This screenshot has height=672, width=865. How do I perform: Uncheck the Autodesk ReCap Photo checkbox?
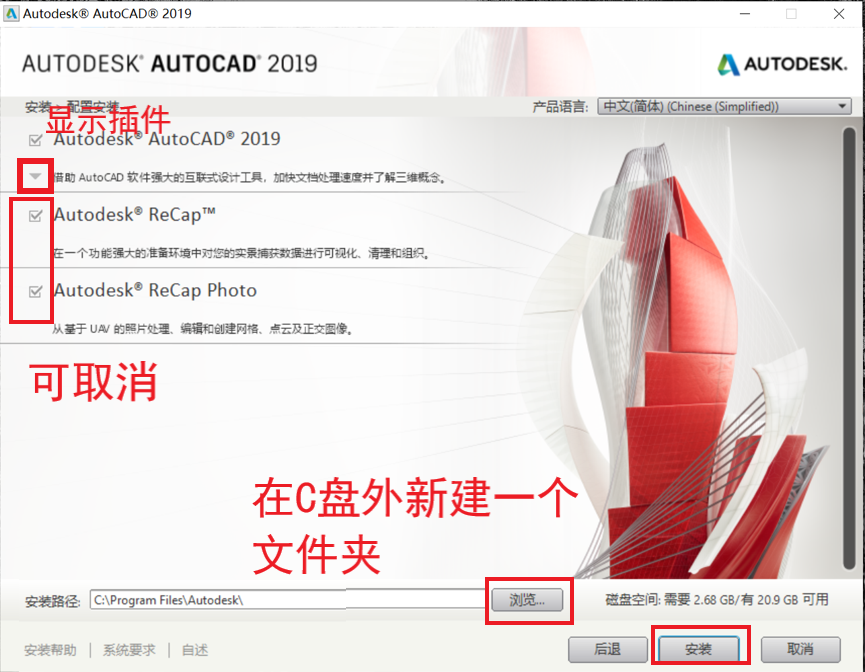point(36,291)
